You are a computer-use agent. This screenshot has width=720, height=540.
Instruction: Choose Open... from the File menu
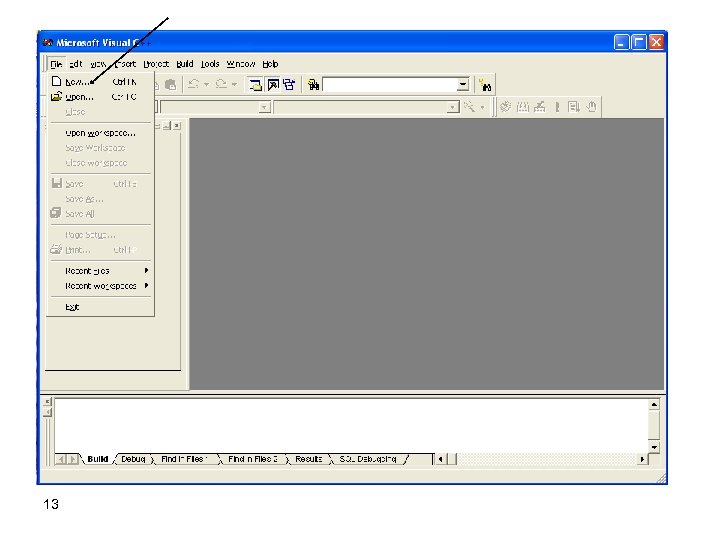coord(100,97)
